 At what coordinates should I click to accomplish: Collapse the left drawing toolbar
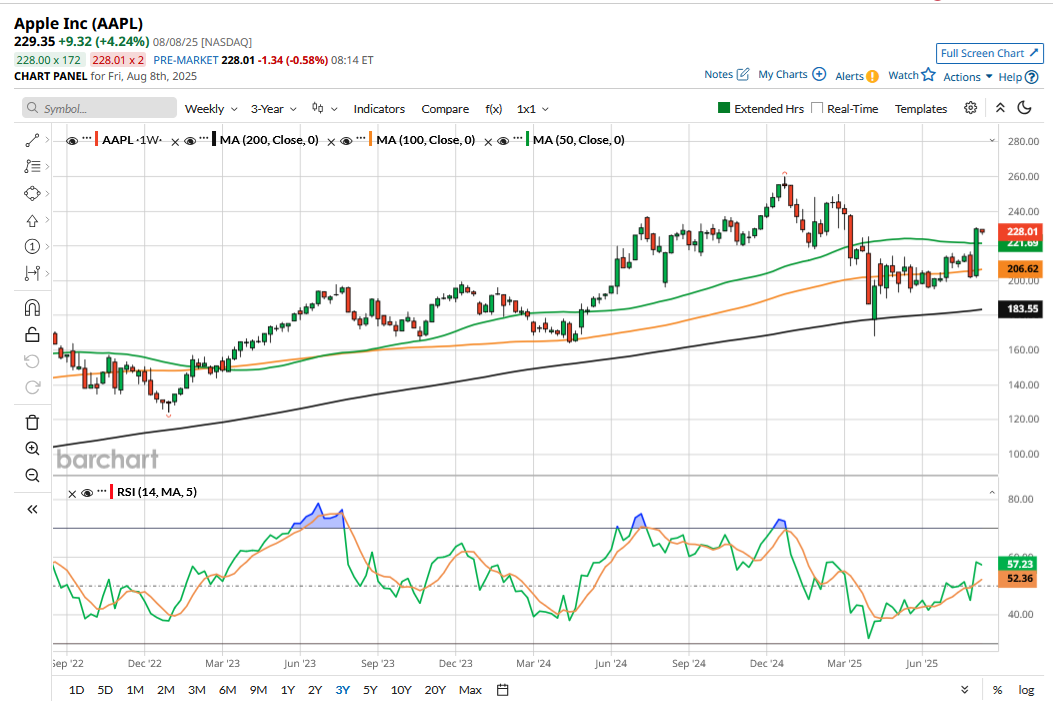(x=32, y=509)
